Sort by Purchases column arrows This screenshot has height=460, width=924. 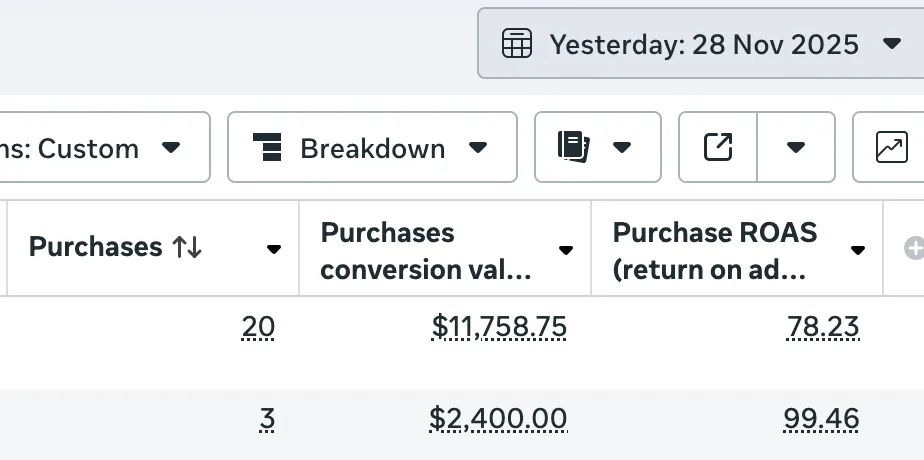[187, 248]
